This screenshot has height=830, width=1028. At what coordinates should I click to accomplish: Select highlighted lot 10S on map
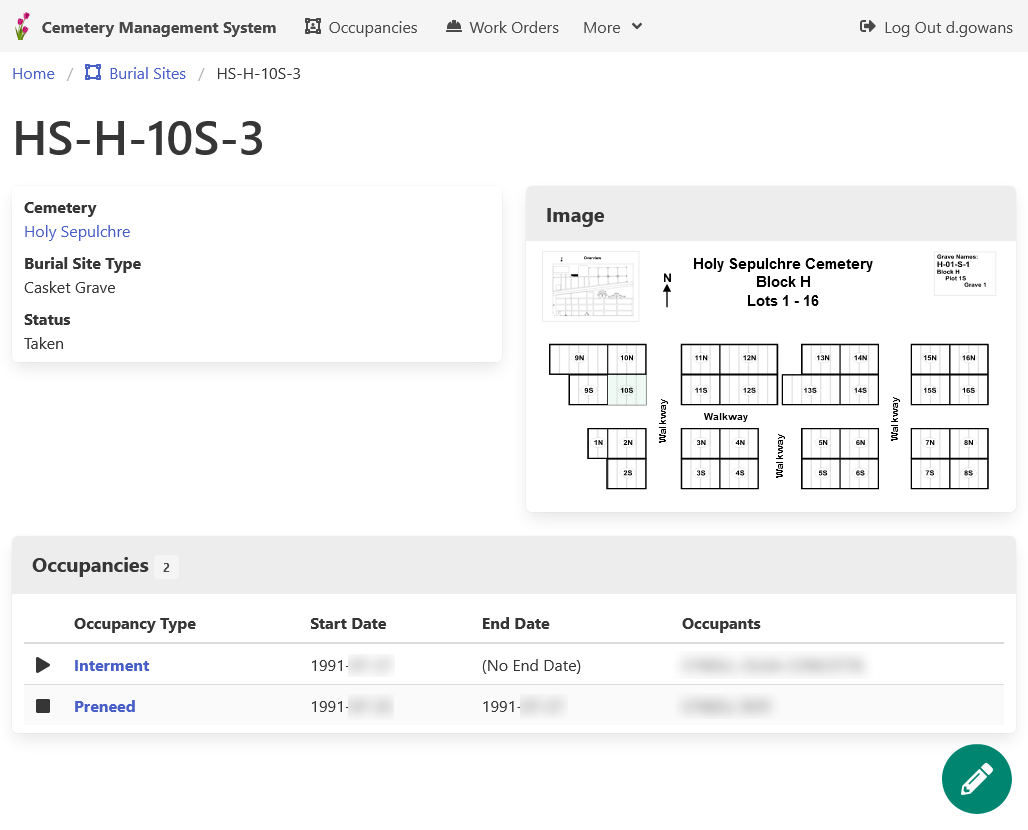[x=627, y=390]
